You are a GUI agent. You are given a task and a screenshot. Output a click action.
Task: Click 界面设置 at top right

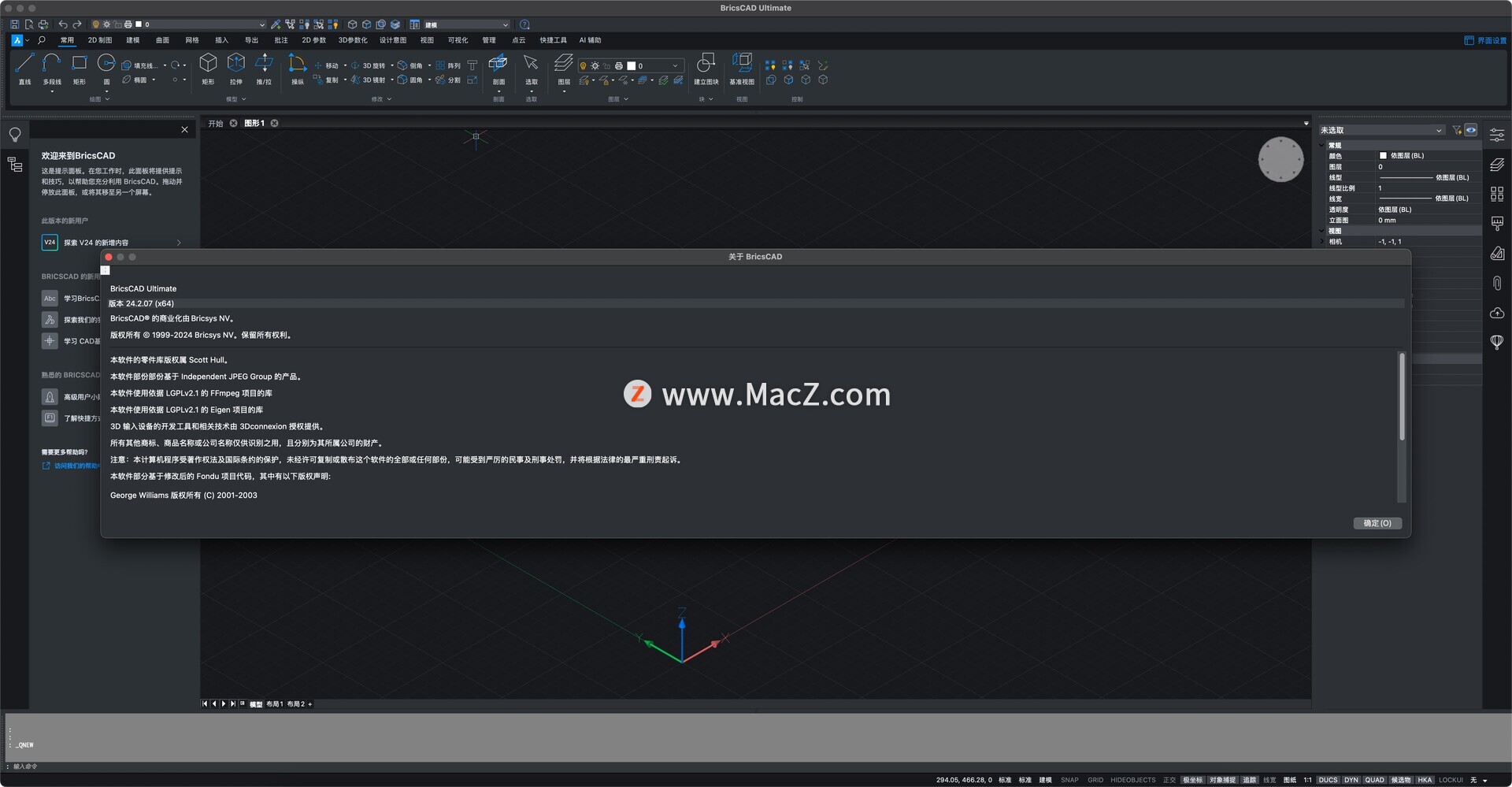click(x=1485, y=40)
